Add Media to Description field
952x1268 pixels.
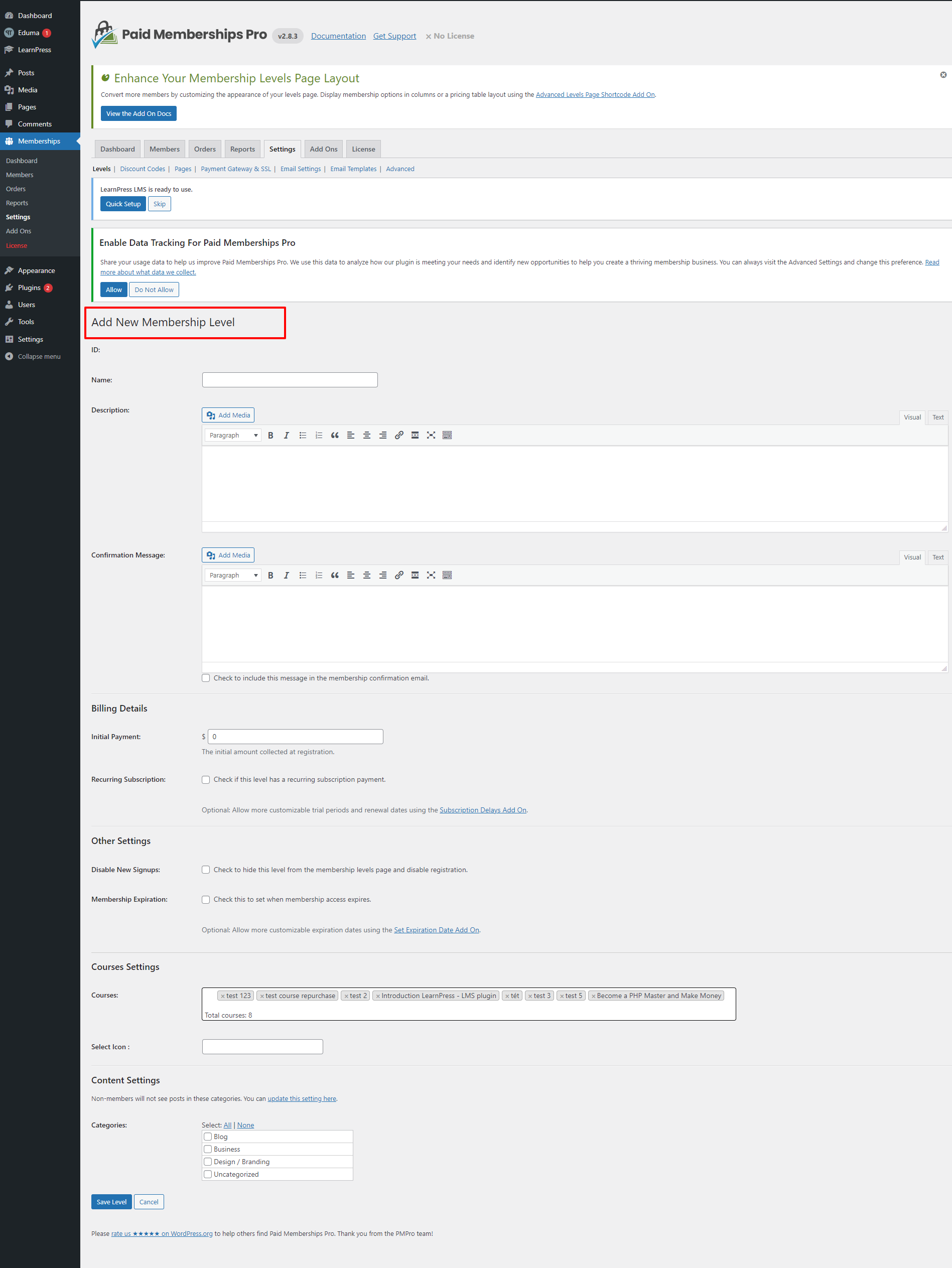pos(228,415)
